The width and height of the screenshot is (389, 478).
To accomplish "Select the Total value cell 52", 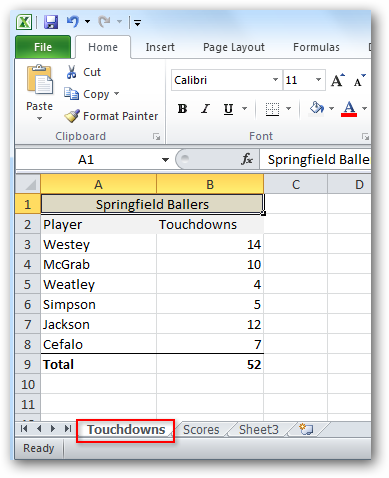I will 210,364.
